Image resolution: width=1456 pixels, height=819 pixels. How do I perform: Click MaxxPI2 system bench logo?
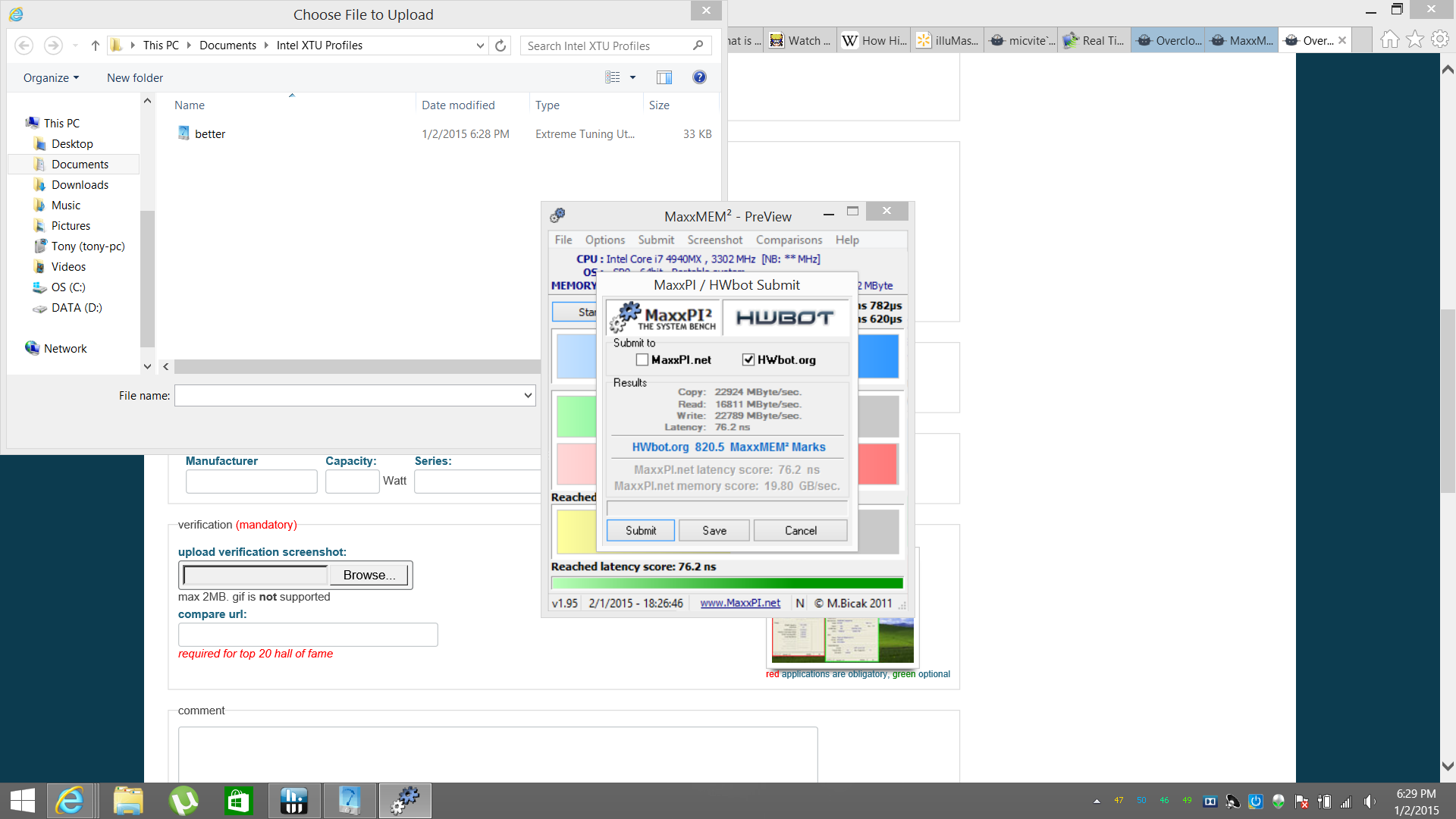(664, 318)
